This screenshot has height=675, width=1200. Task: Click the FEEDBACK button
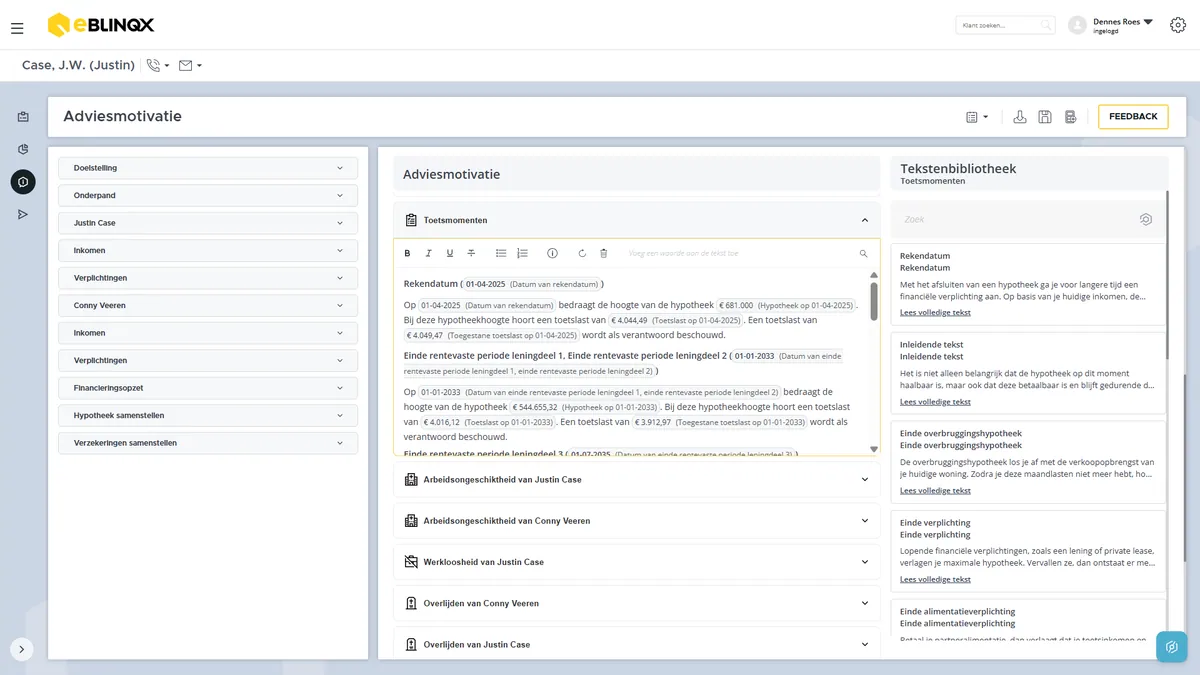(x=1133, y=117)
